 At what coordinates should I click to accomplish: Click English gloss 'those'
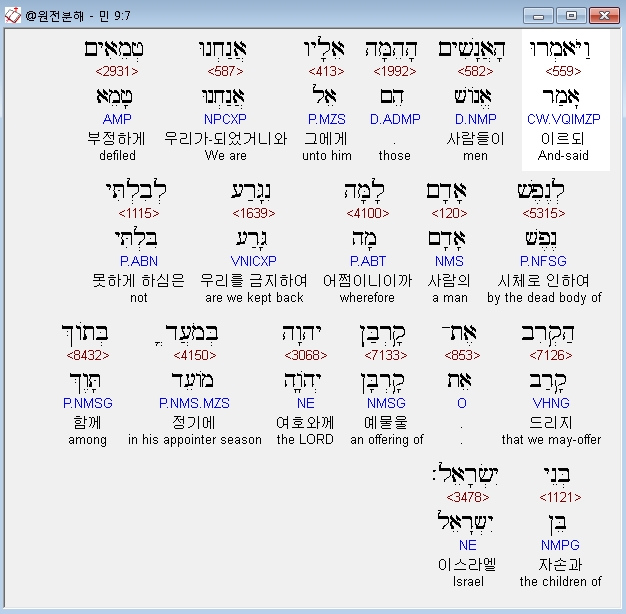[x=394, y=155]
